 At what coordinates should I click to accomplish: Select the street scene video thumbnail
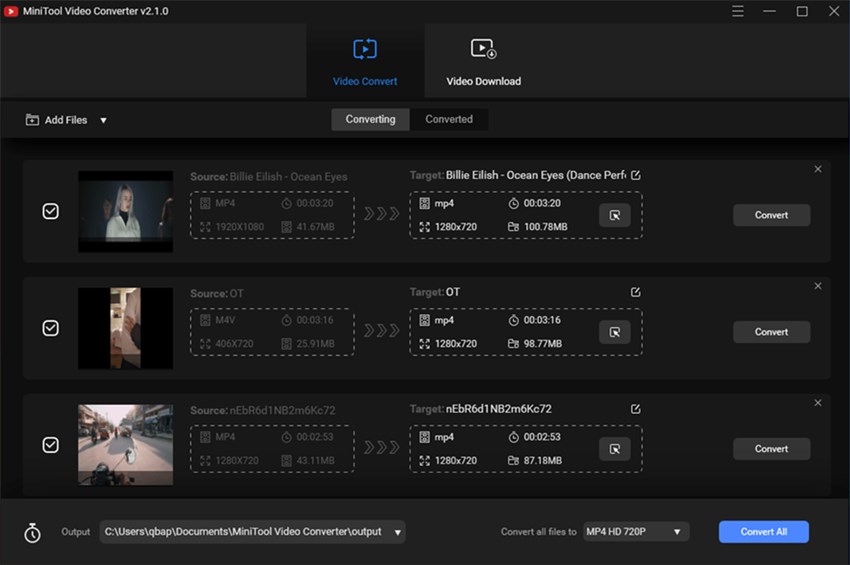click(x=126, y=445)
